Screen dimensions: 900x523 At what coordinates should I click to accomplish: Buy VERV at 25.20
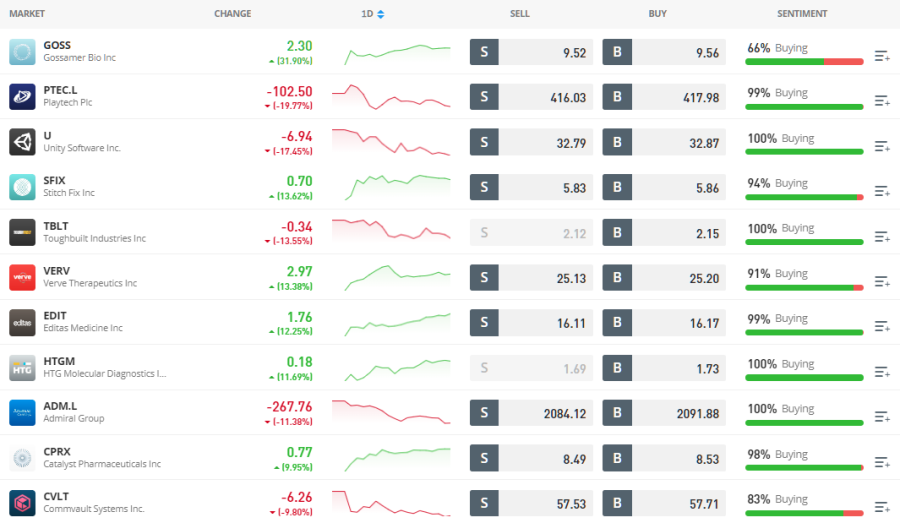tap(664, 278)
